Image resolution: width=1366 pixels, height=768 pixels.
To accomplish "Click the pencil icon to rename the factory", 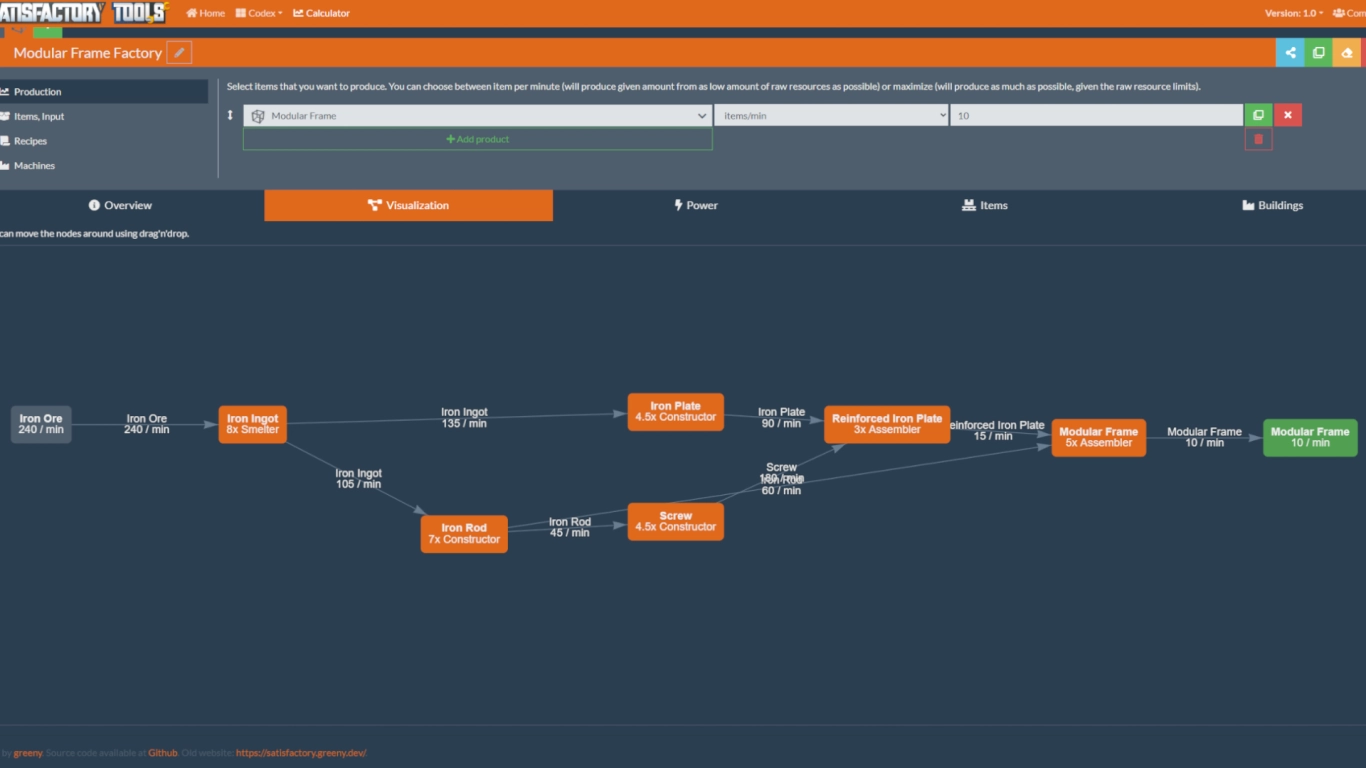I will point(178,52).
